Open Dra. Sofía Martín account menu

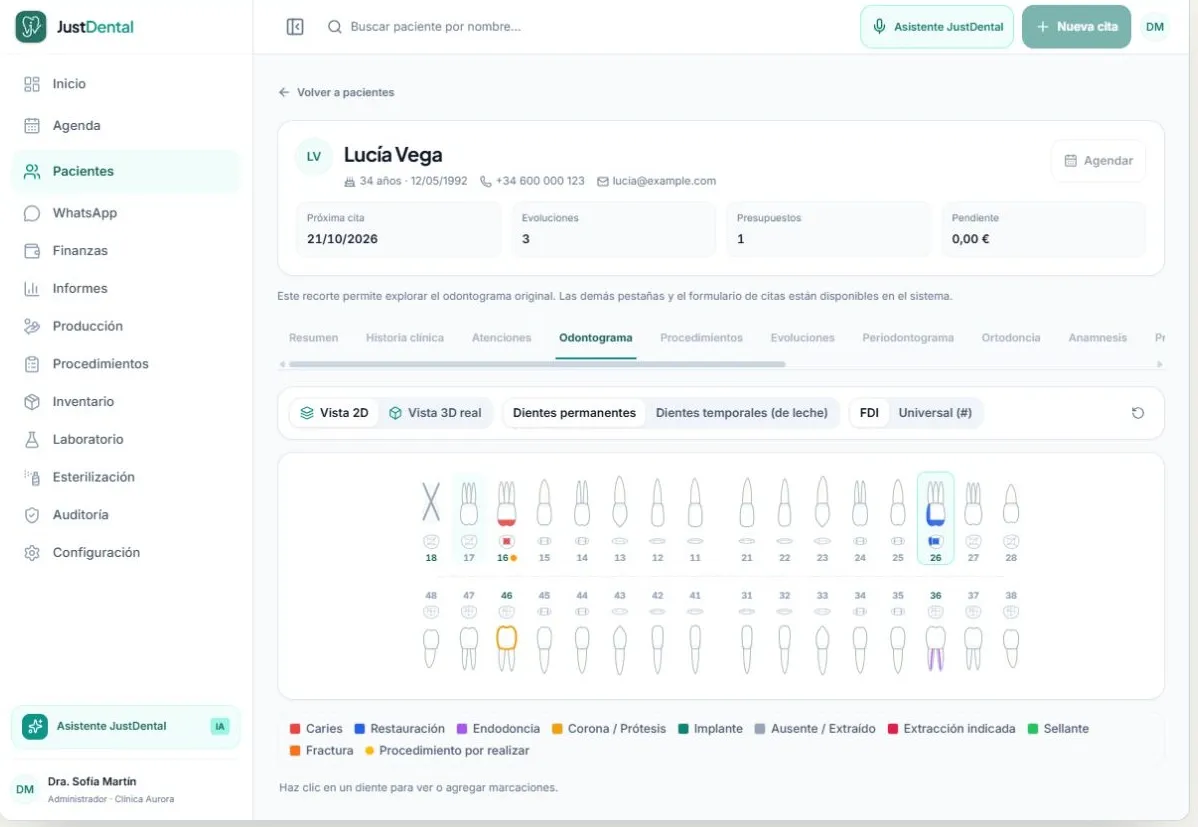pos(126,790)
